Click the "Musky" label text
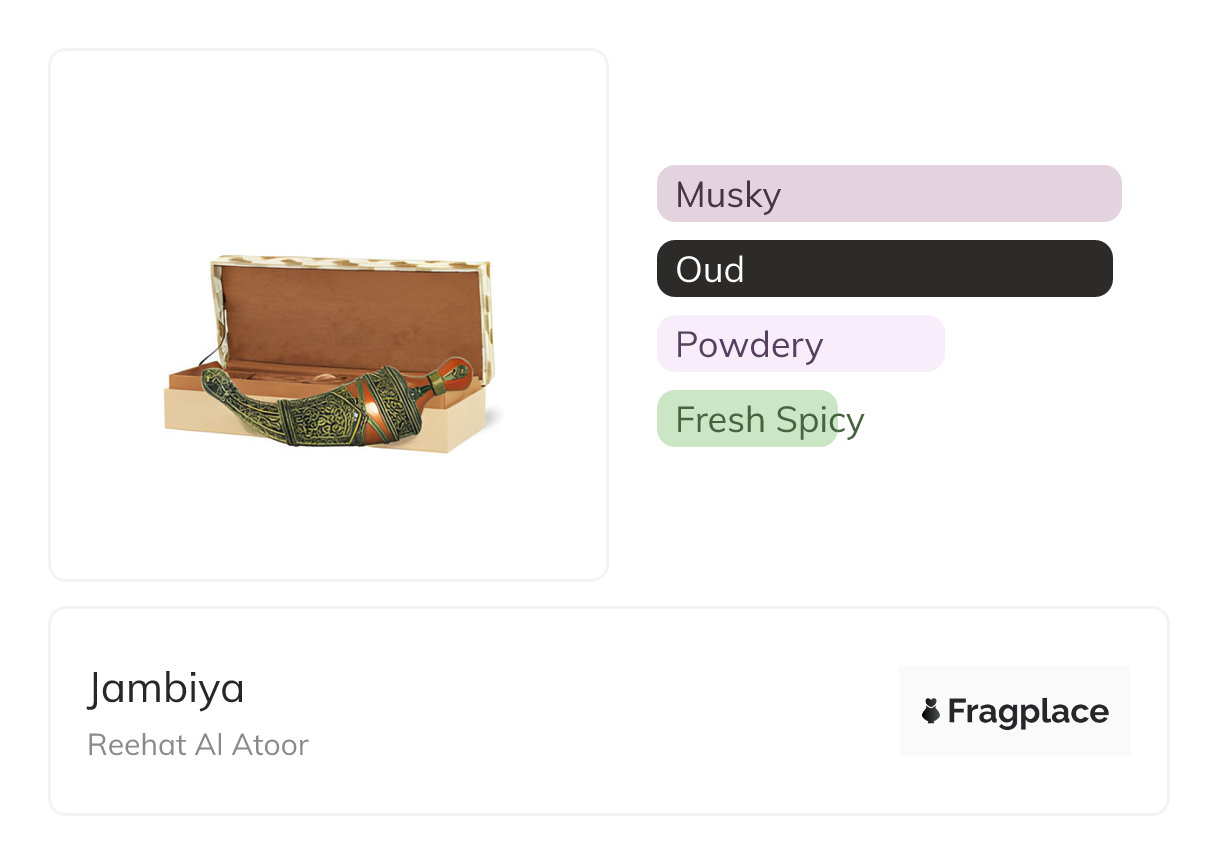 [x=728, y=194]
